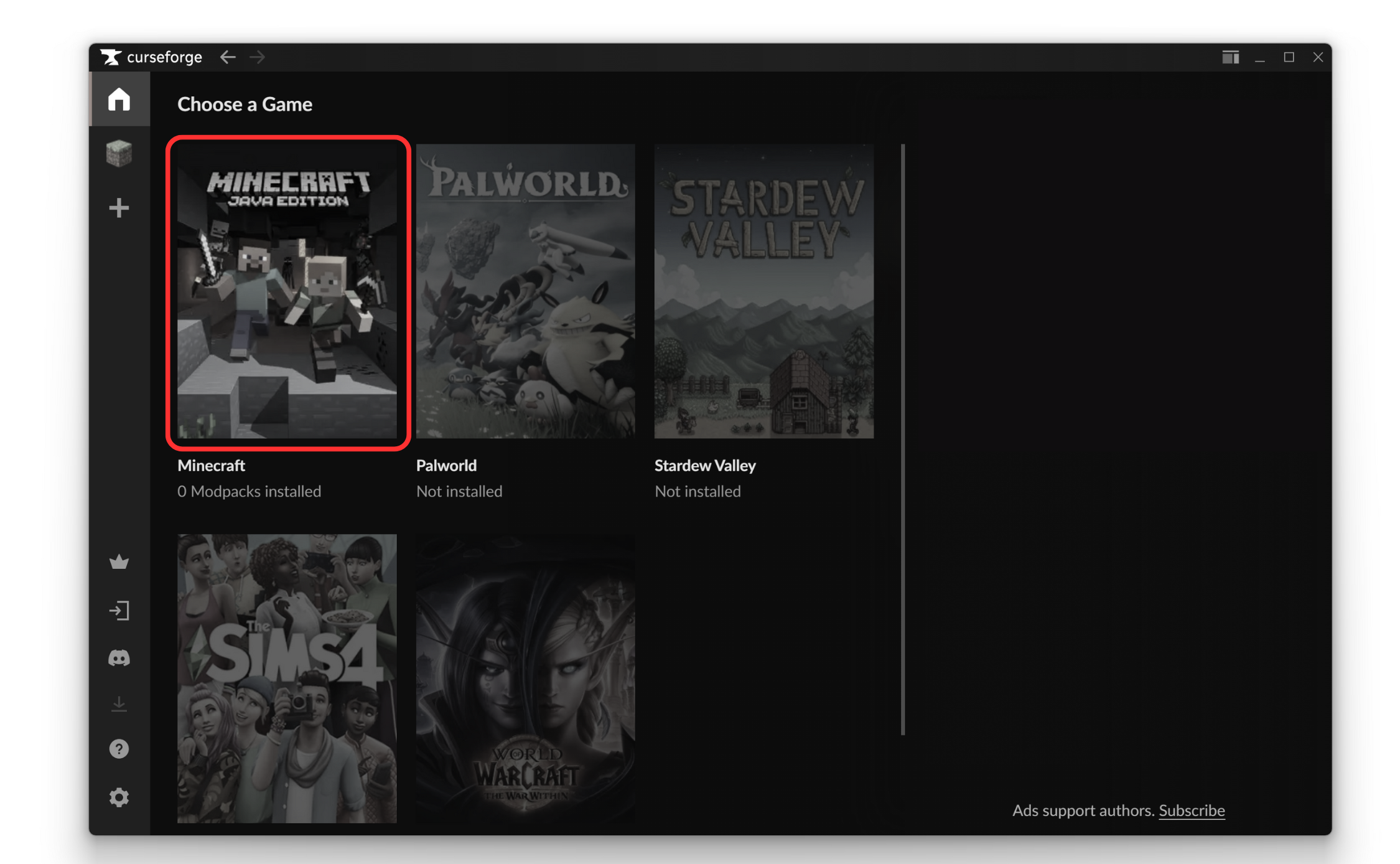
Task: Select The Sims 4 game cover
Action: coord(287,678)
